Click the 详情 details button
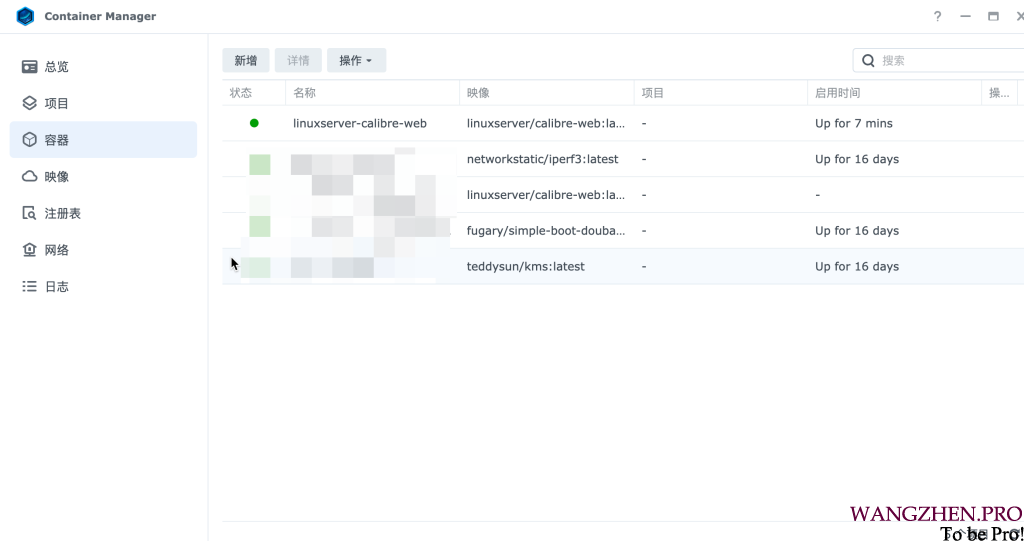The height and width of the screenshot is (541, 1024). [298, 61]
